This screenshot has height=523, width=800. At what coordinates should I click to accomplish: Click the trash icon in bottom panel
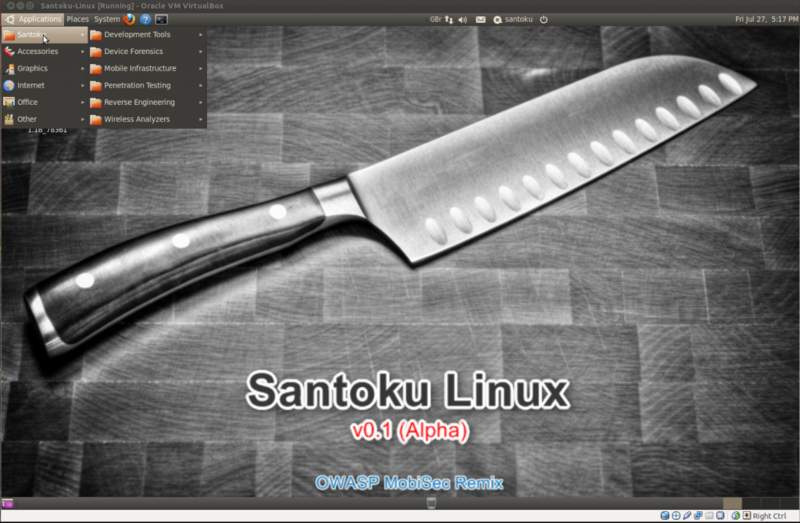(431, 503)
